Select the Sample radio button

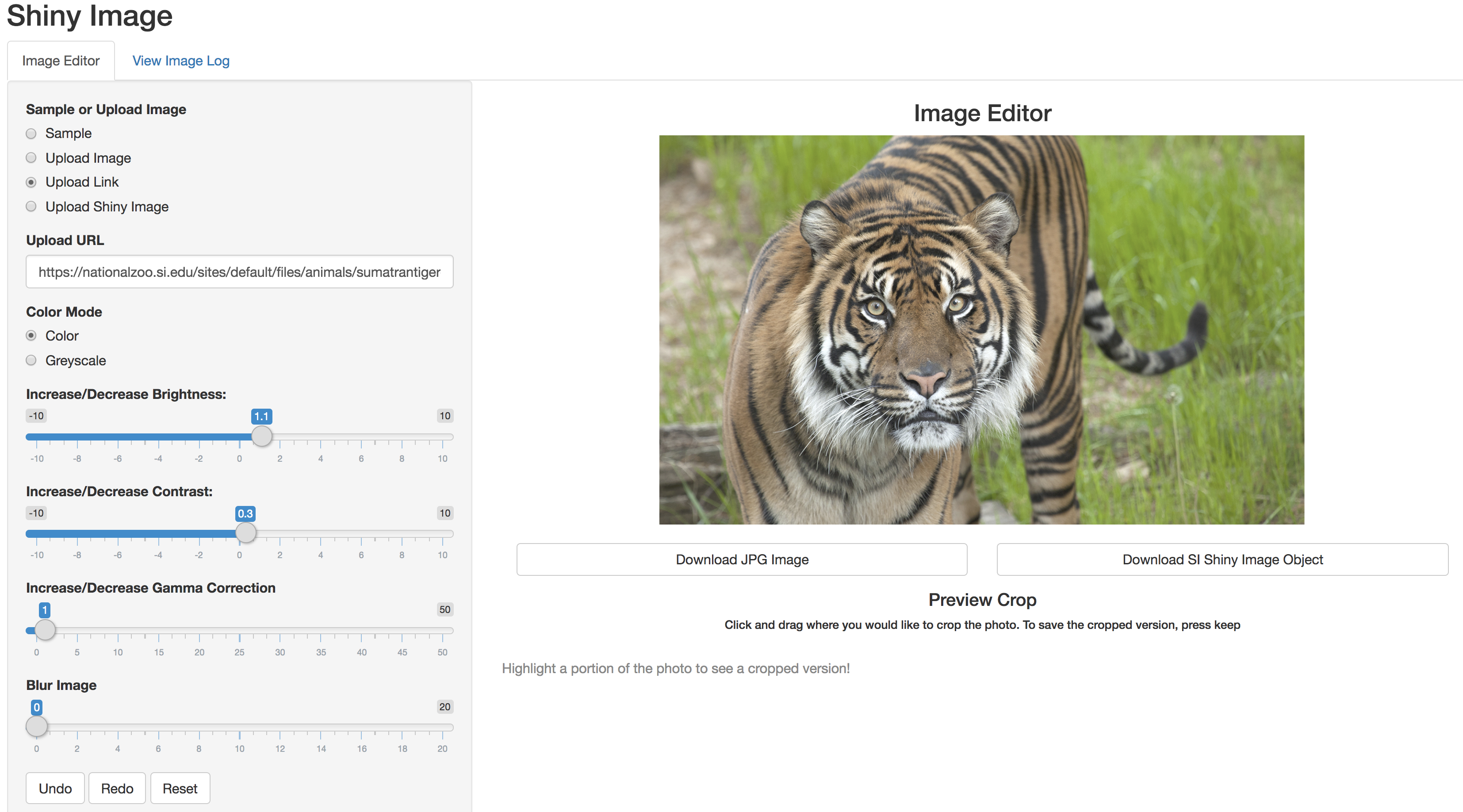coord(31,134)
